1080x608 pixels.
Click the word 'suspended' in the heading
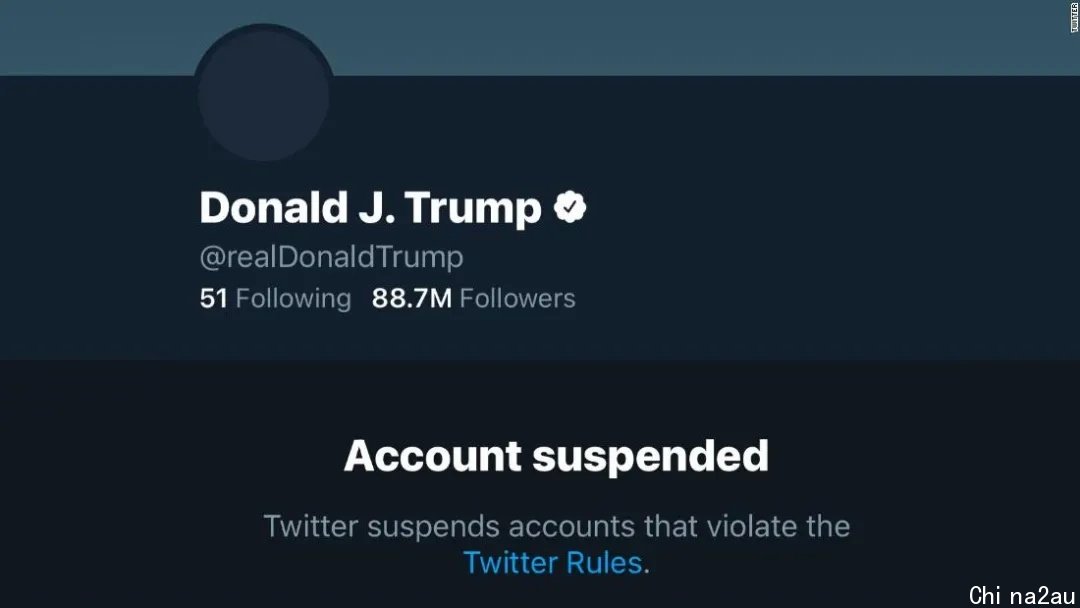[x=650, y=457]
